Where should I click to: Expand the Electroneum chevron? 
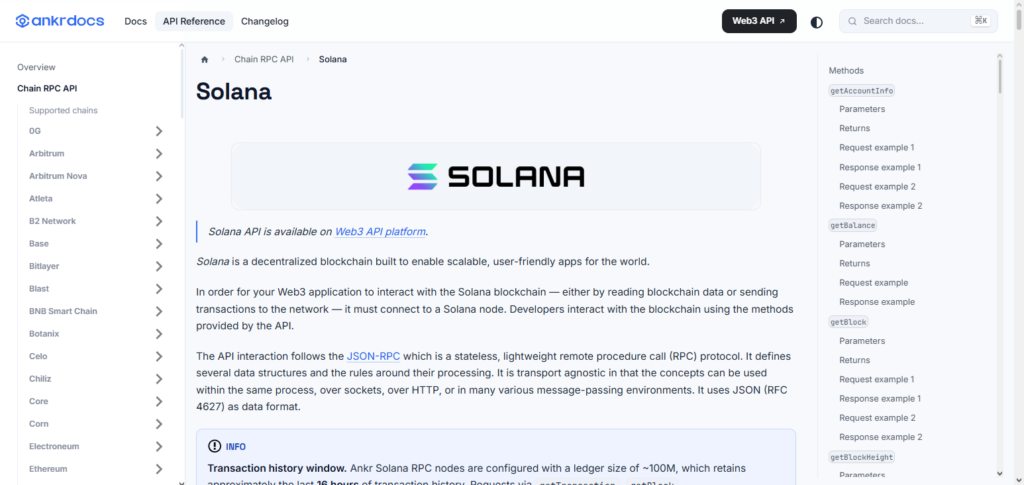coord(159,446)
